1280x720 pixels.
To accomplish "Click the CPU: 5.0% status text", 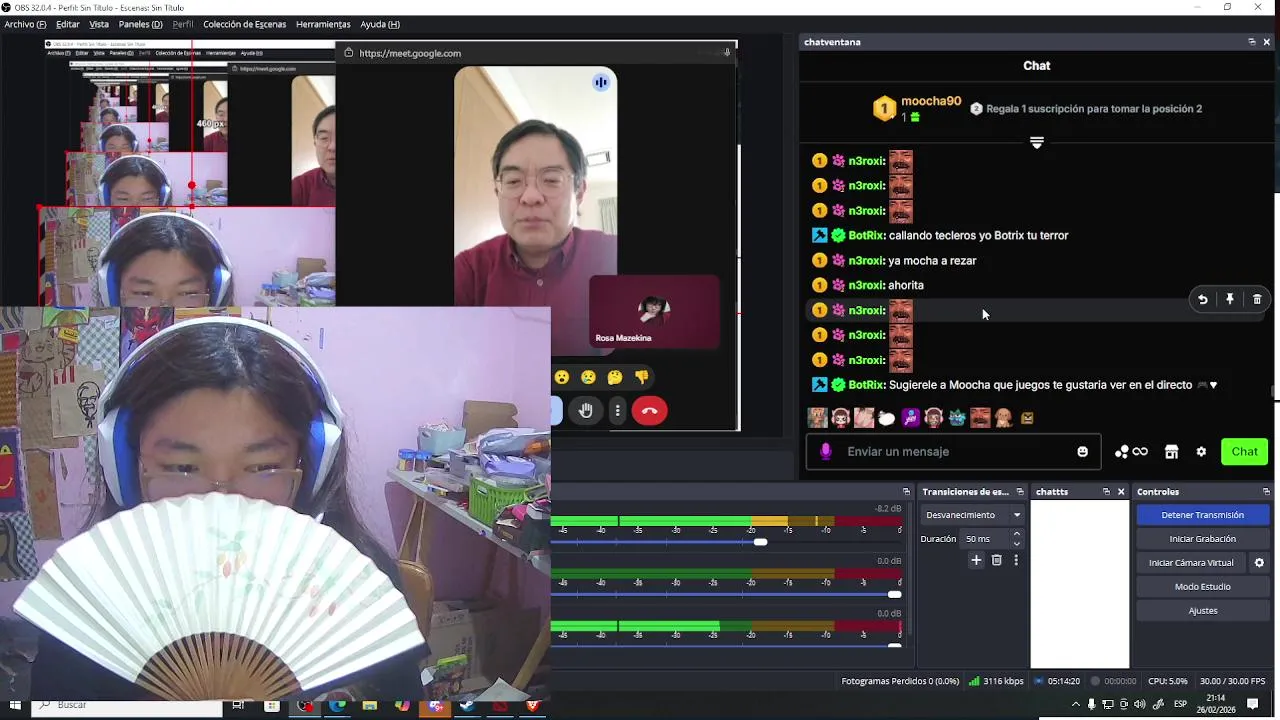I will click(x=1168, y=682).
